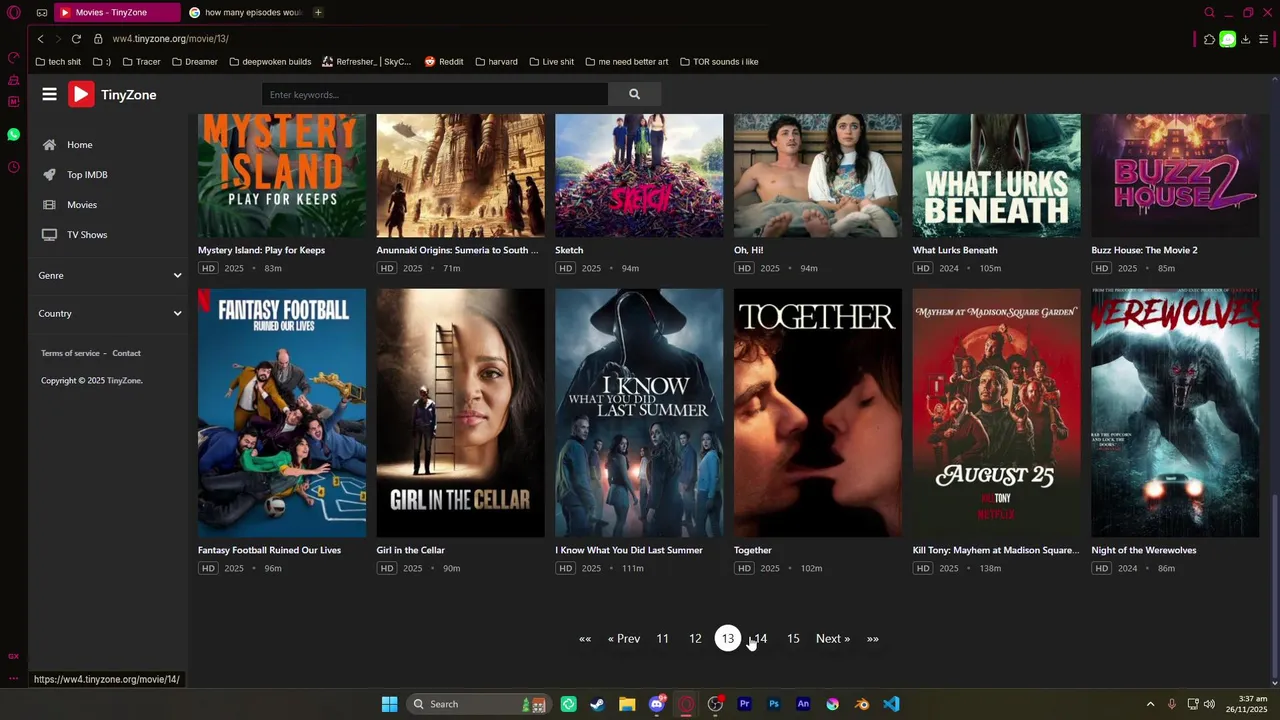Viewport: 1280px width, 720px height.
Task: Expand the Genre dropdown
Action: point(110,275)
